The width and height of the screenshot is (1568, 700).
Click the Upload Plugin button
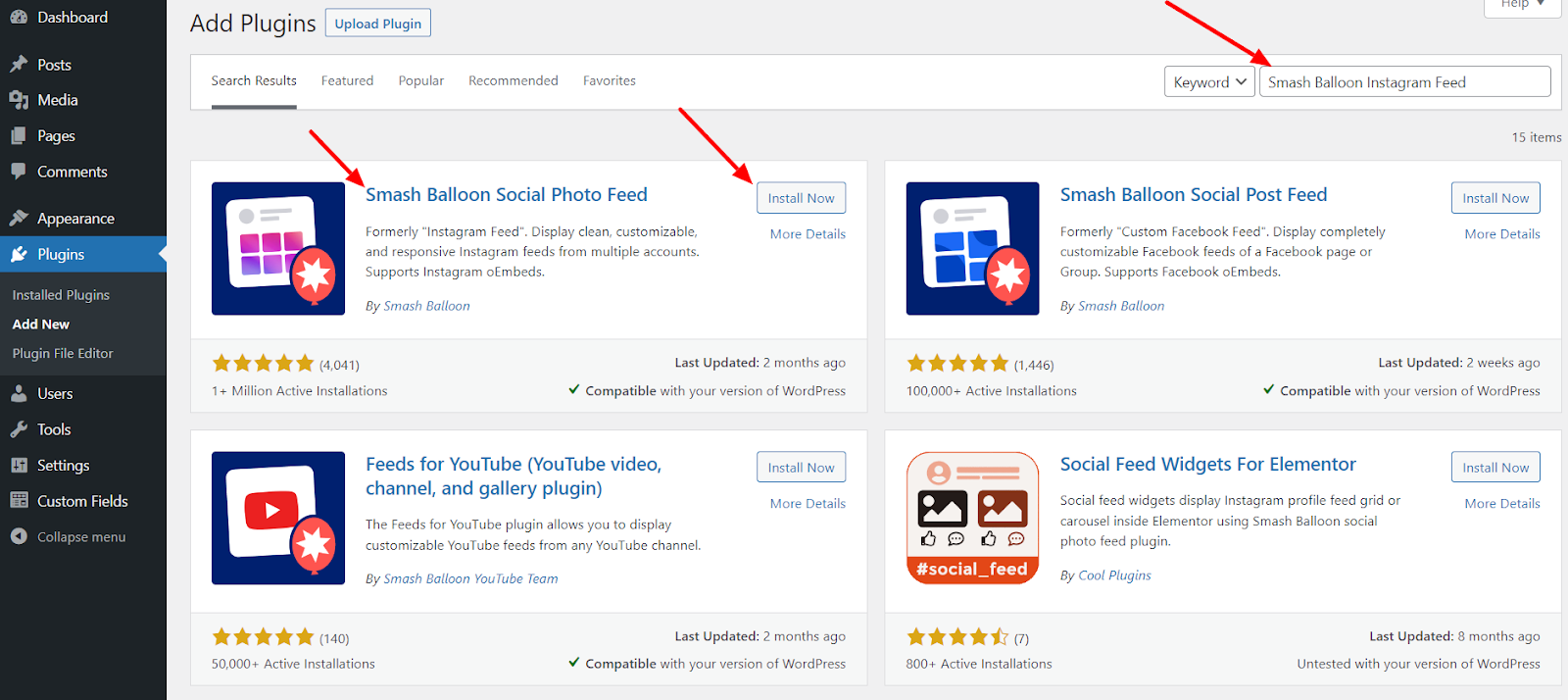point(378,24)
